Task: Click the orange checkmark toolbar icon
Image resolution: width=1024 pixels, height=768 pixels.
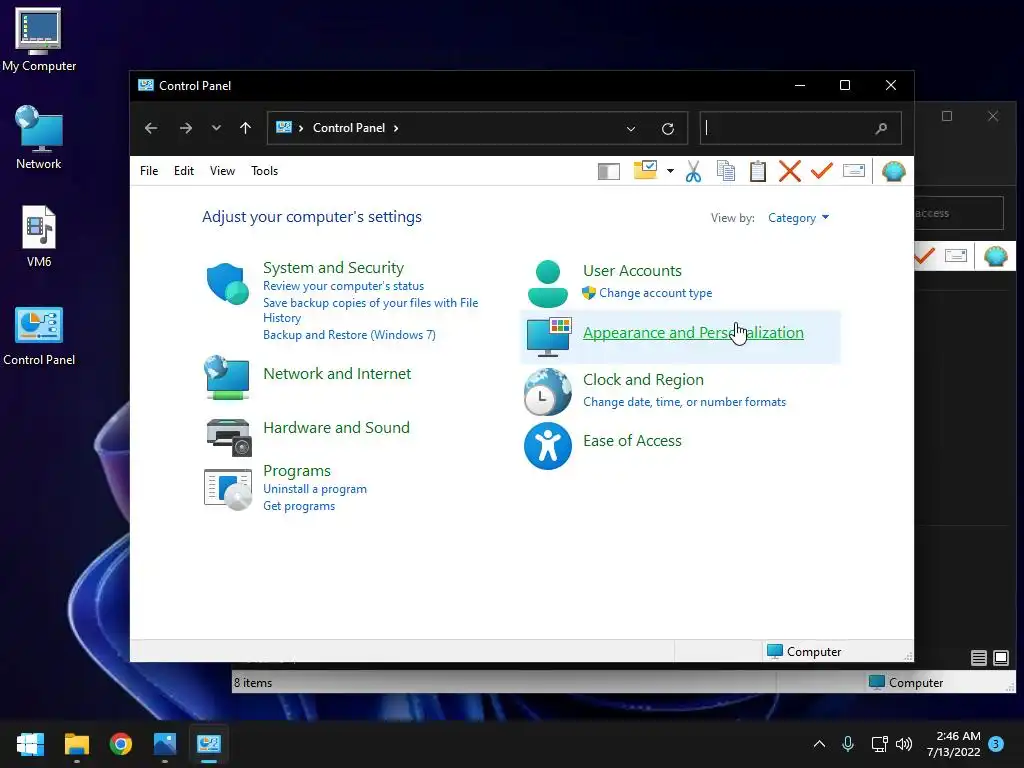Action: click(x=822, y=171)
